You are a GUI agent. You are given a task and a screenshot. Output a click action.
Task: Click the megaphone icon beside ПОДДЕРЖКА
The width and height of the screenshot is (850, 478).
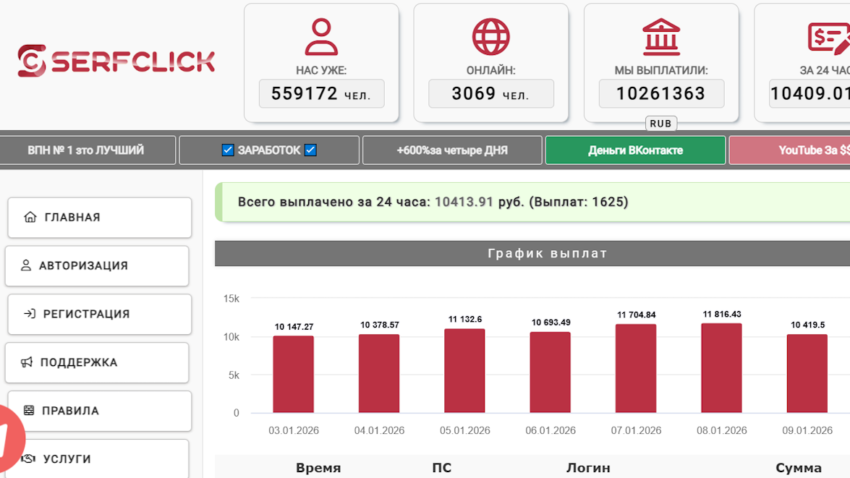click(x=27, y=362)
